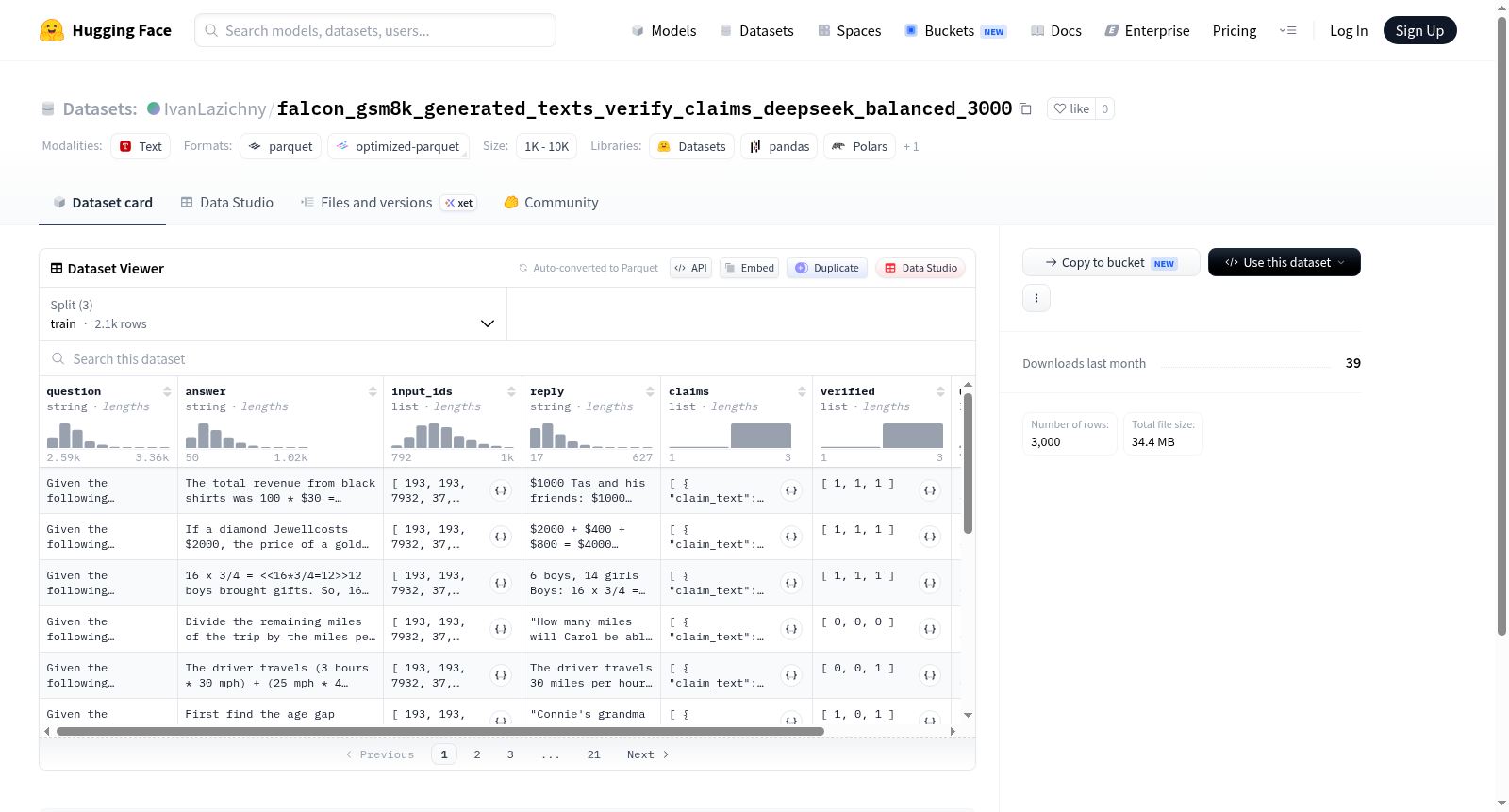Image resolution: width=1509 pixels, height=812 pixels.
Task: Click the table scroll-down arrow
Action: click(968, 716)
